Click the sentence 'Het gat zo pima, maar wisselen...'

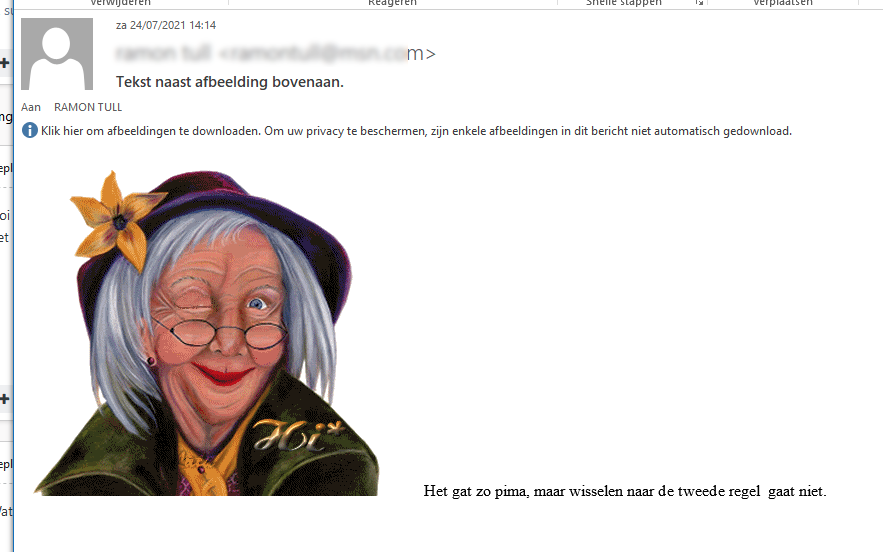625,491
